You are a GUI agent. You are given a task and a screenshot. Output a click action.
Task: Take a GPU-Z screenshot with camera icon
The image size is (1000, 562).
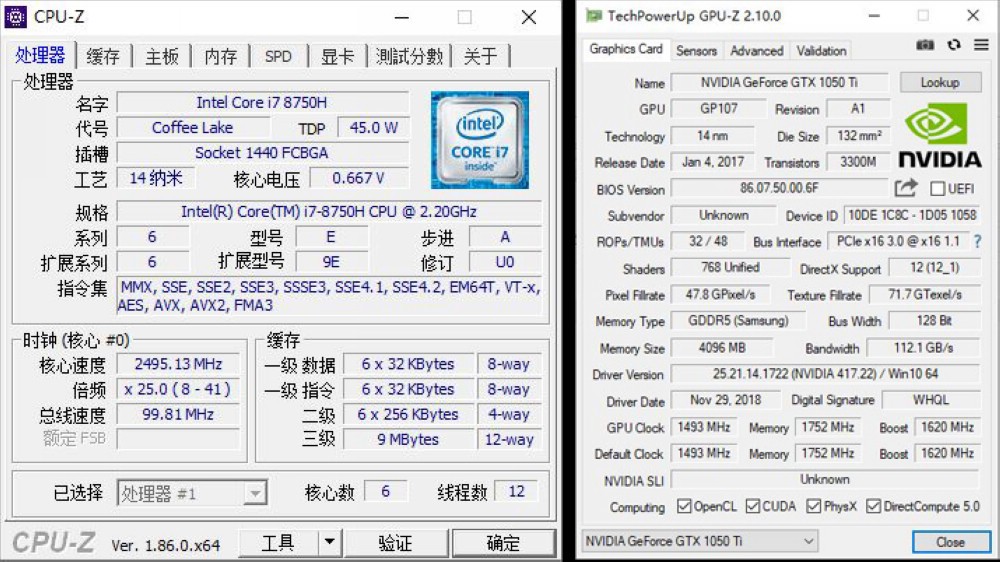[x=926, y=45]
